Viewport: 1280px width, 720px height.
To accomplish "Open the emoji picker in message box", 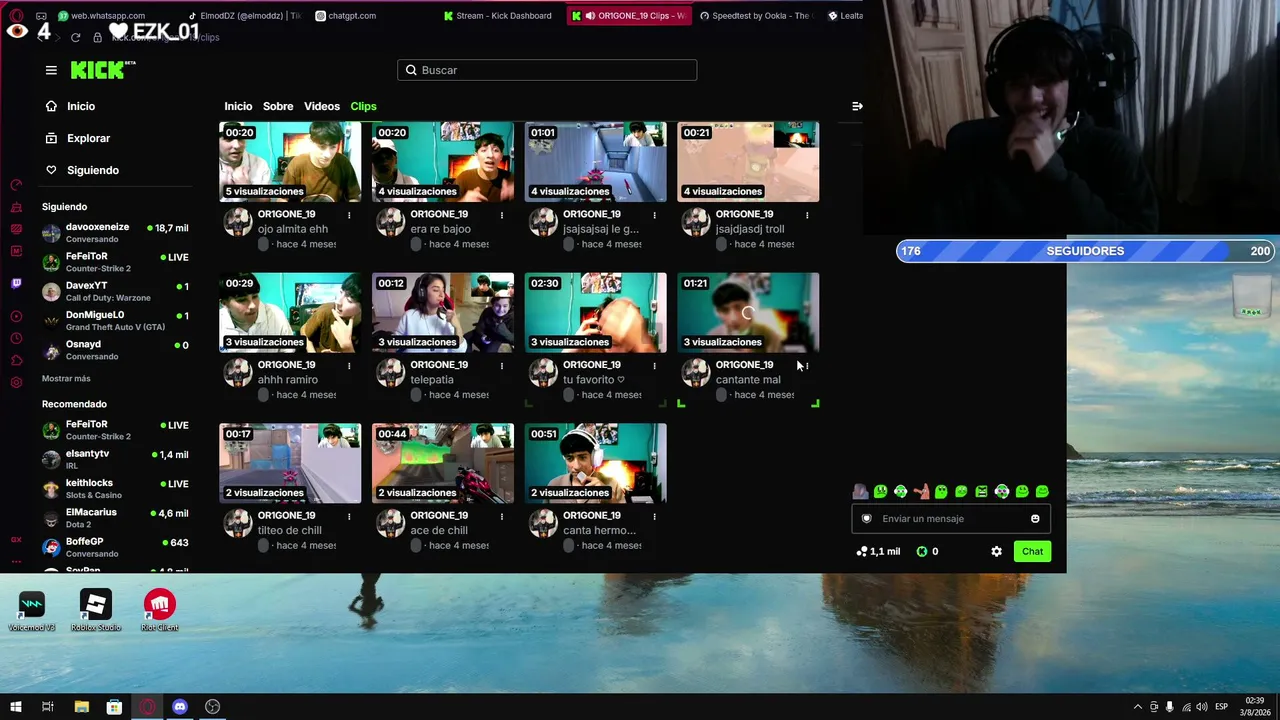I will [1035, 519].
